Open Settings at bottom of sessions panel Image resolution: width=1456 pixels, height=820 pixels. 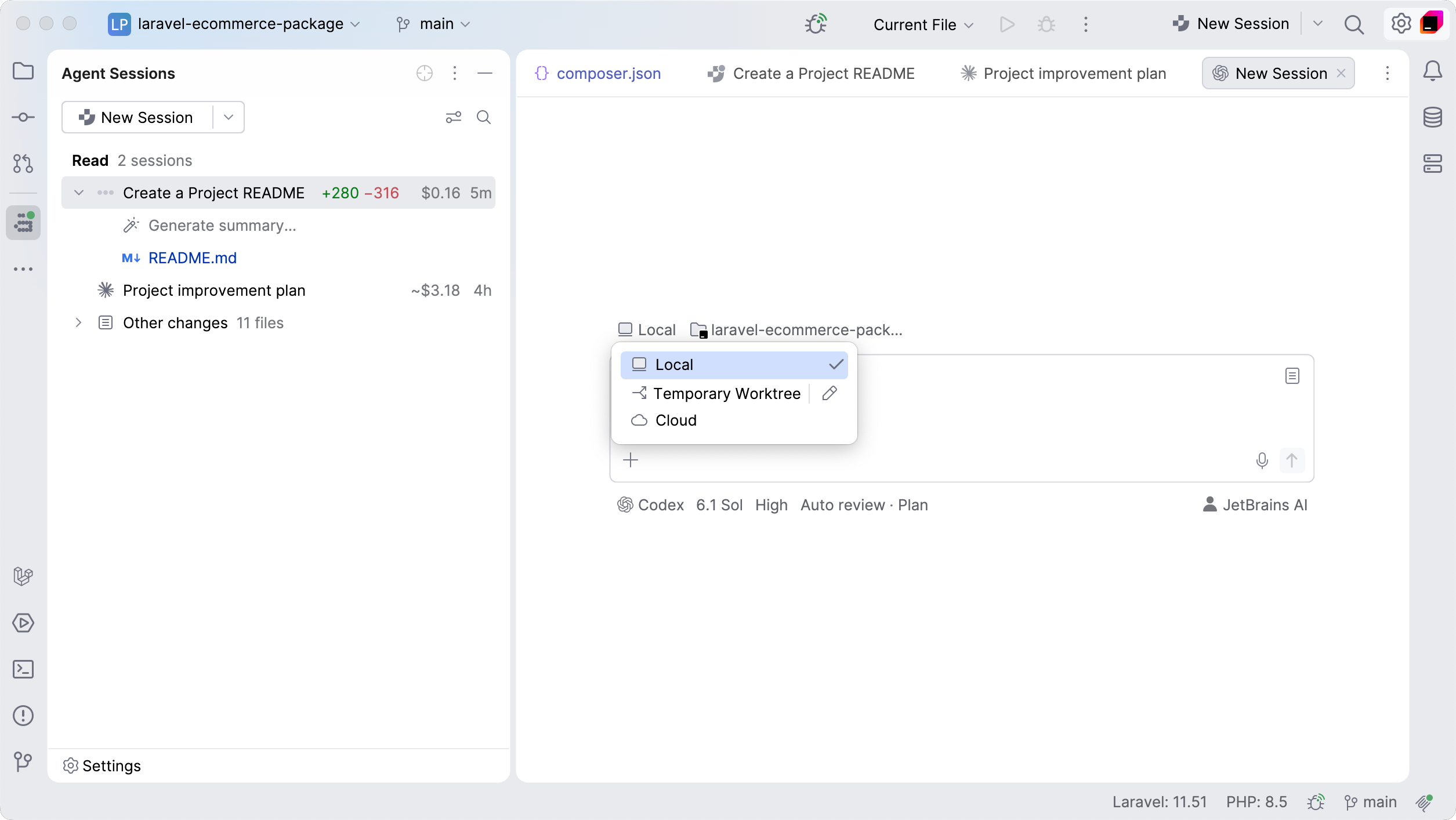click(x=102, y=766)
